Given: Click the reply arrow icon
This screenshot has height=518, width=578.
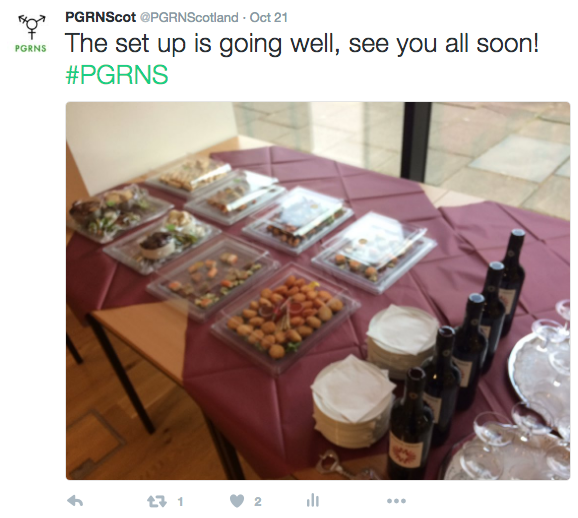Looking at the screenshot, I should click(75, 501).
